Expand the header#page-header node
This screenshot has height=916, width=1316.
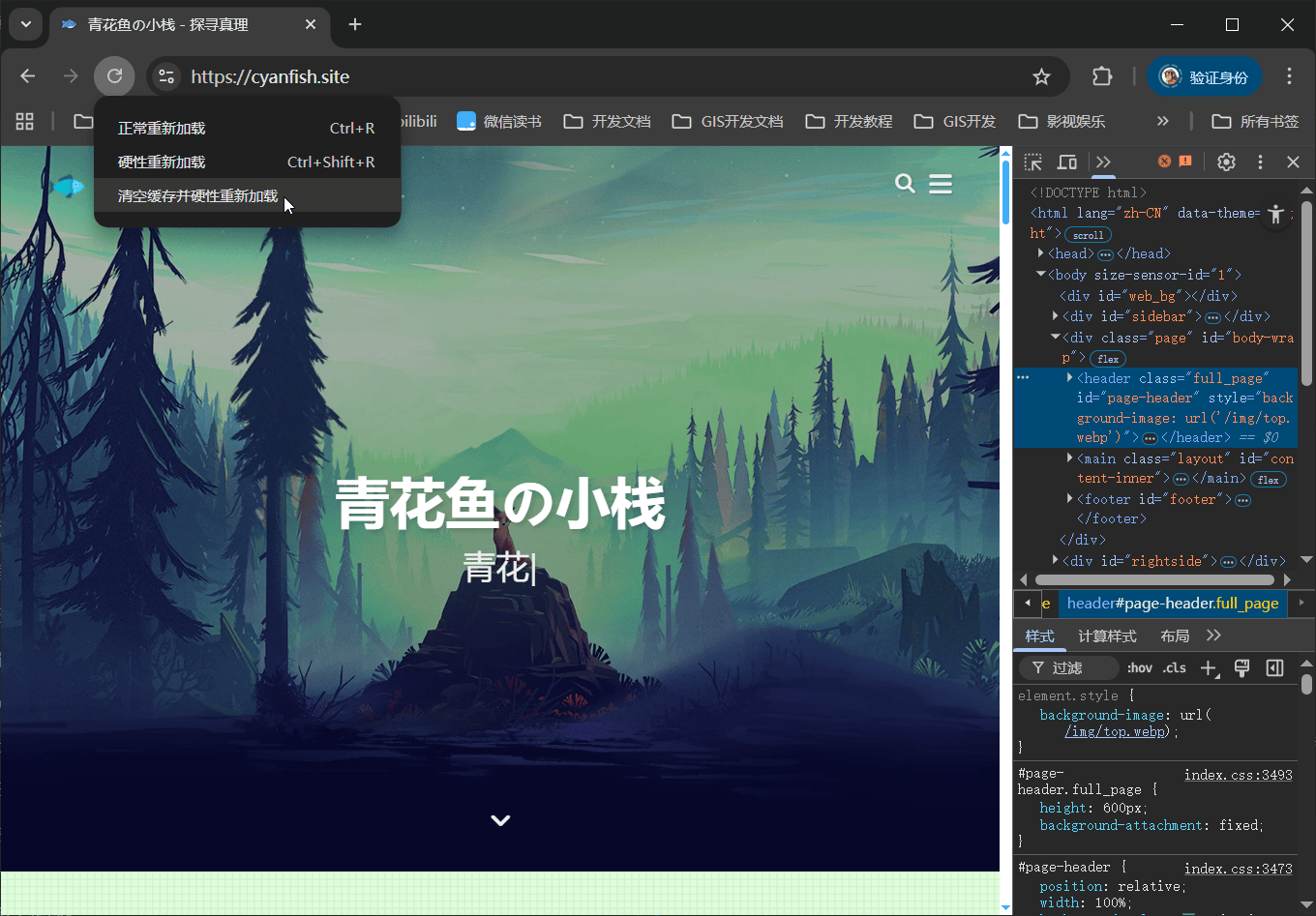pos(1070,378)
